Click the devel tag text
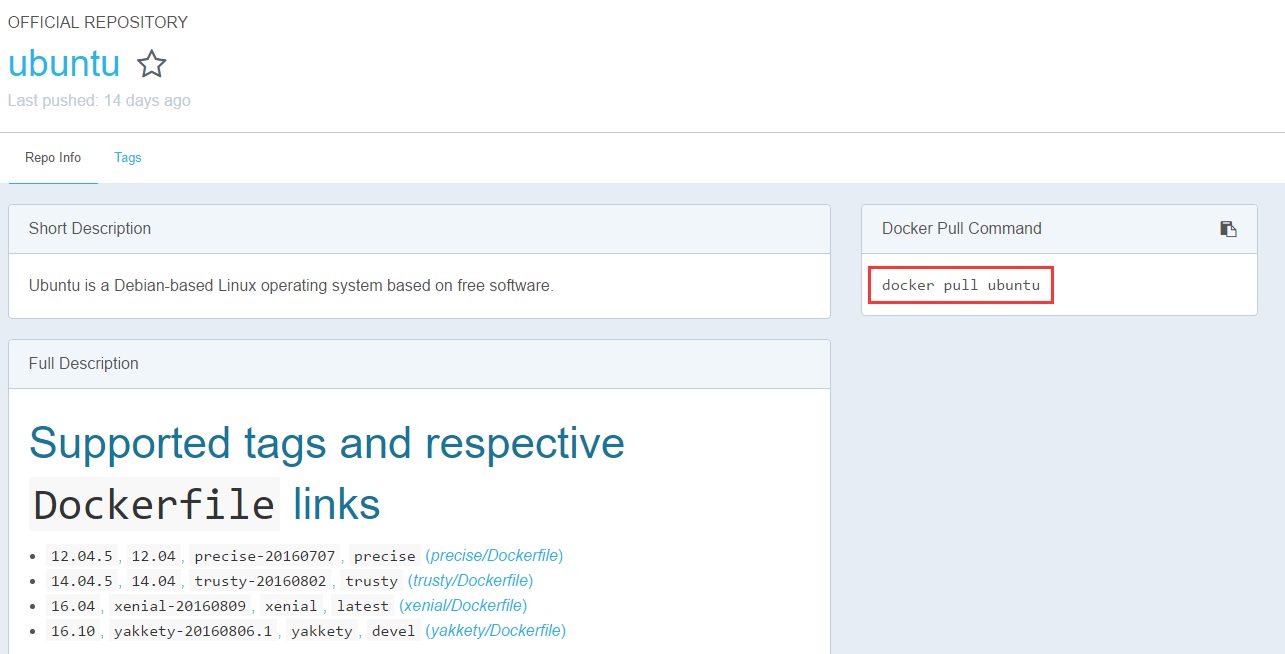The image size is (1285, 654). pyautogui.click(x=393, y=631)
